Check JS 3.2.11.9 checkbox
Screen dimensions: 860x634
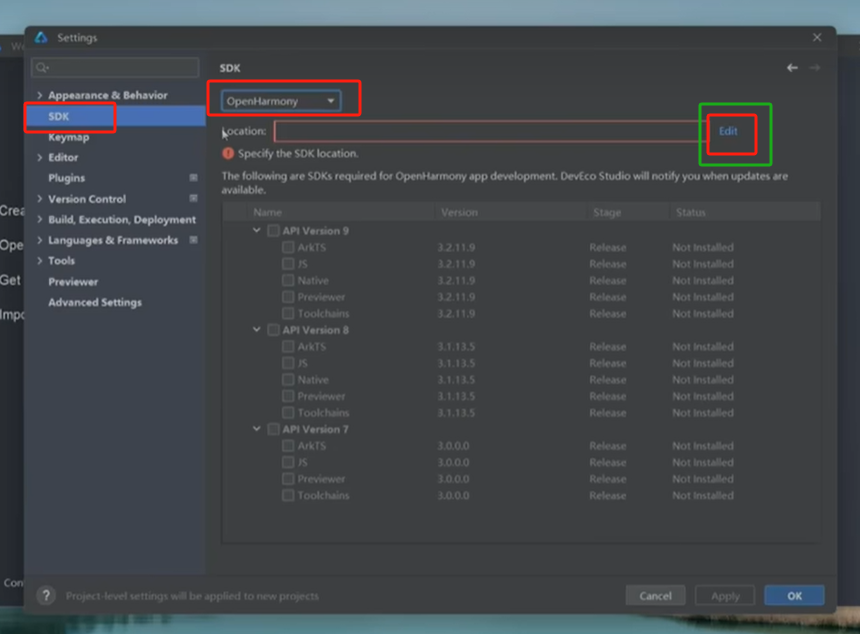click(288, 264)
